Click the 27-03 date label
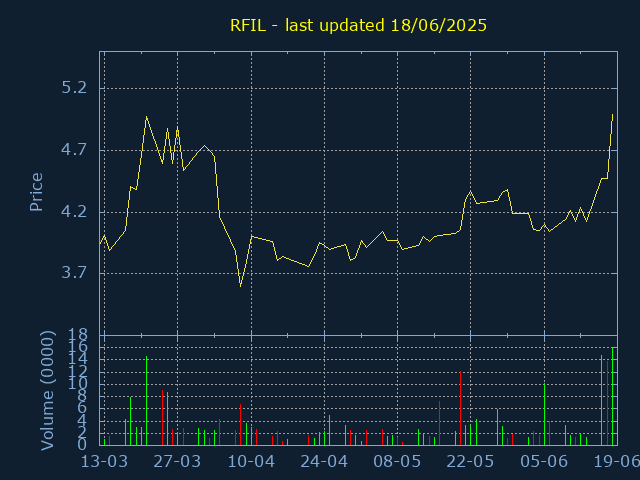Viewport: 640px width, 480px height. point(177,462)
